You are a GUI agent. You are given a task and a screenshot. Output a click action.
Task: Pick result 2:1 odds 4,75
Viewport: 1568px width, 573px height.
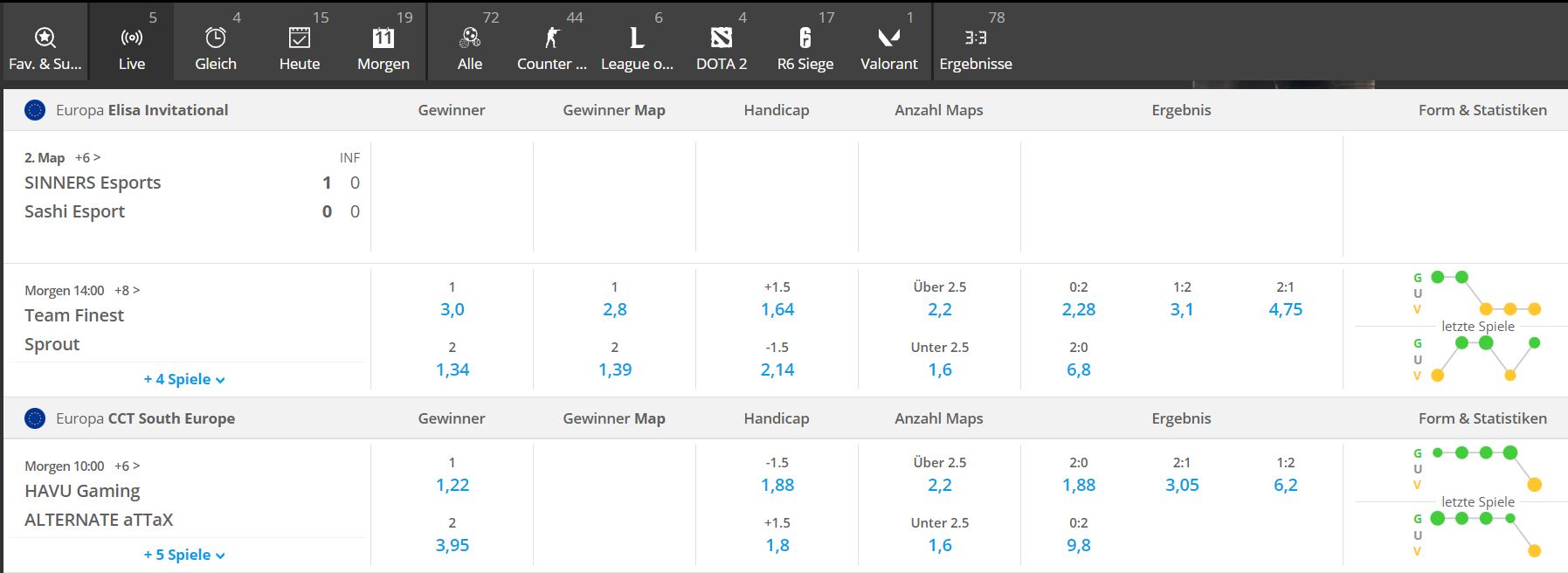1285,309
